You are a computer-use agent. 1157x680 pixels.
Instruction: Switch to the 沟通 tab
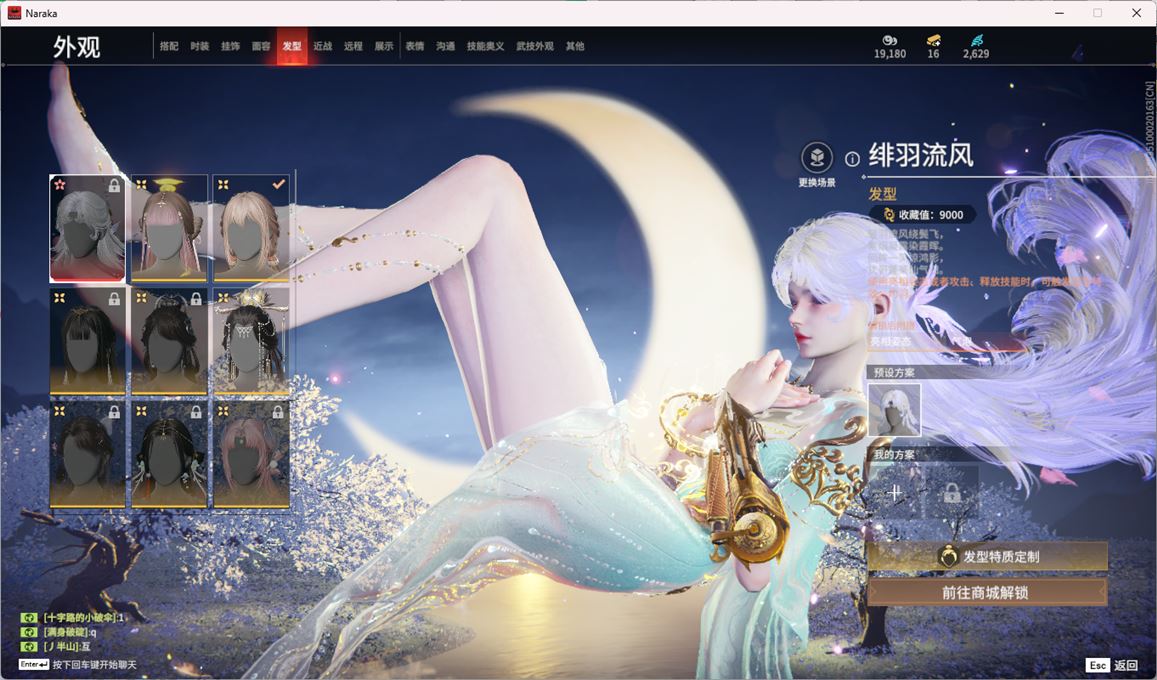[446, 46]
